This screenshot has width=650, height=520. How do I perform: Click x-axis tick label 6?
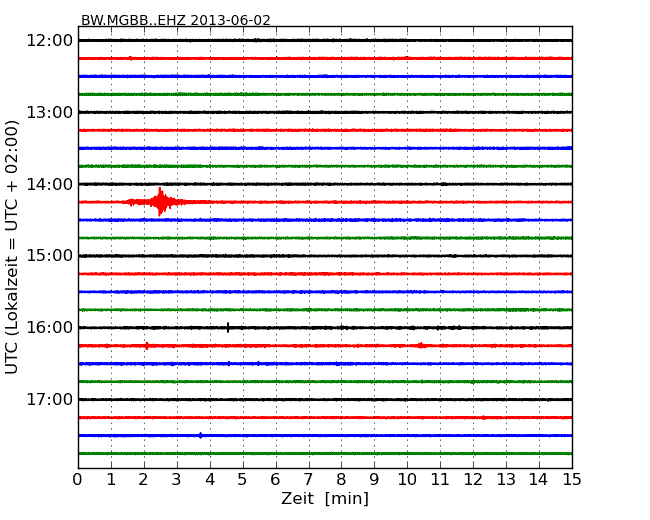point(275,479)
